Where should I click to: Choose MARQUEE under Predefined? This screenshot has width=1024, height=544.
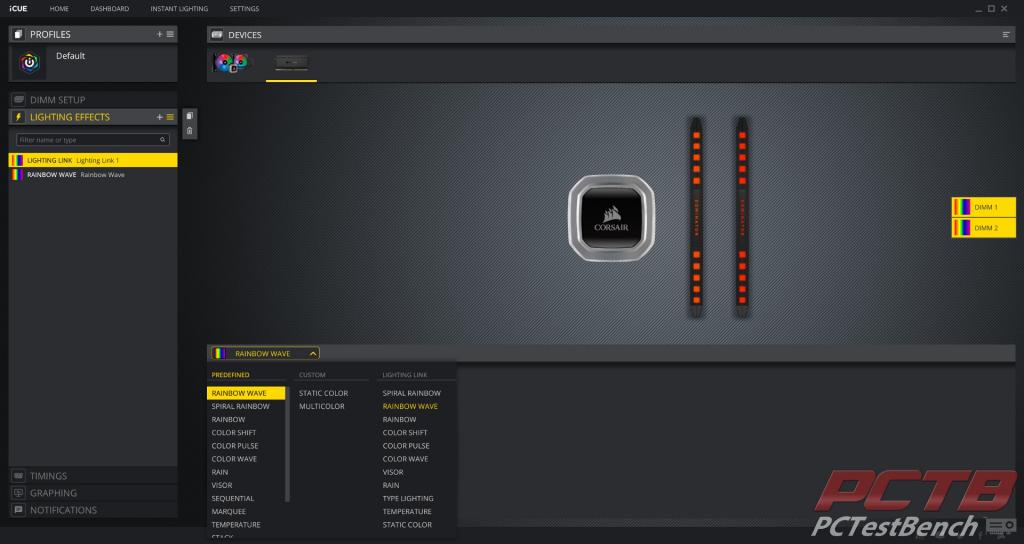(x=229, y=511)
